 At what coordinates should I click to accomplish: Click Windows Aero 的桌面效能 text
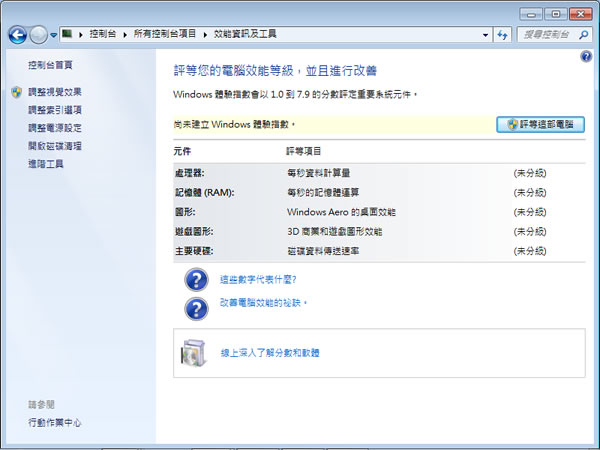341,212
